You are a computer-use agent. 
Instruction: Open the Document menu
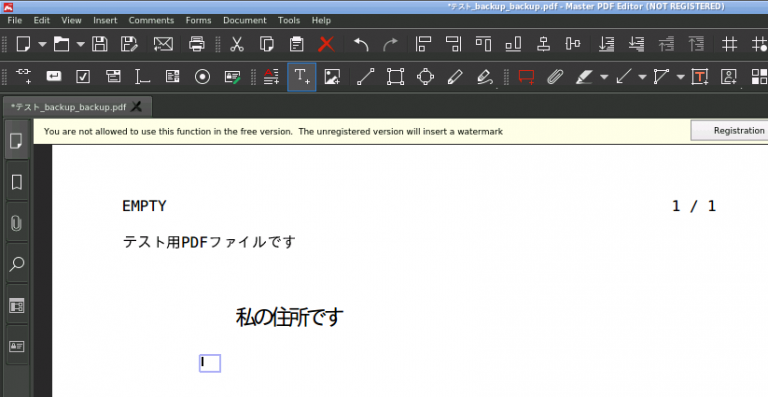(x=244, y=20)
